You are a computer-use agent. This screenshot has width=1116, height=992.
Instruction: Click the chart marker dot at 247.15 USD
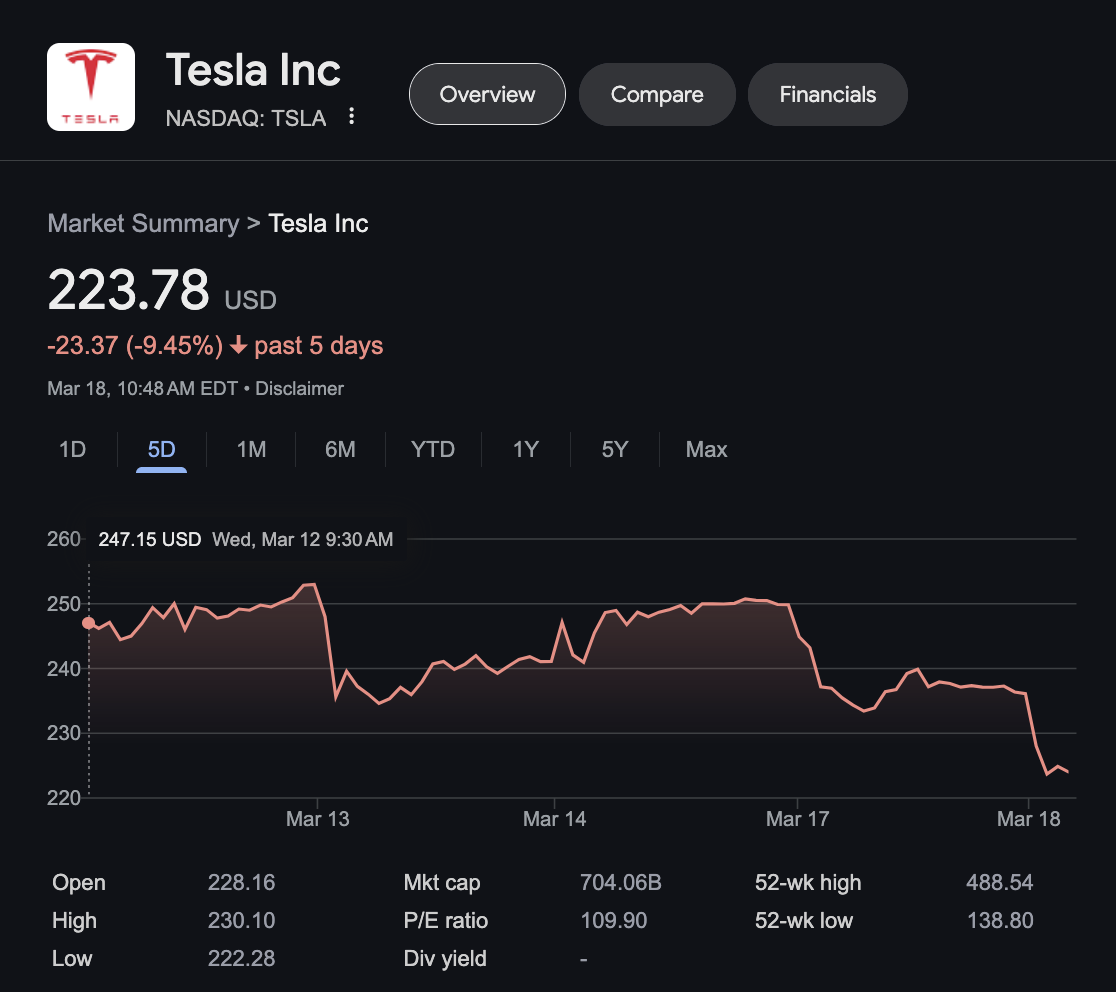(88, 623)
